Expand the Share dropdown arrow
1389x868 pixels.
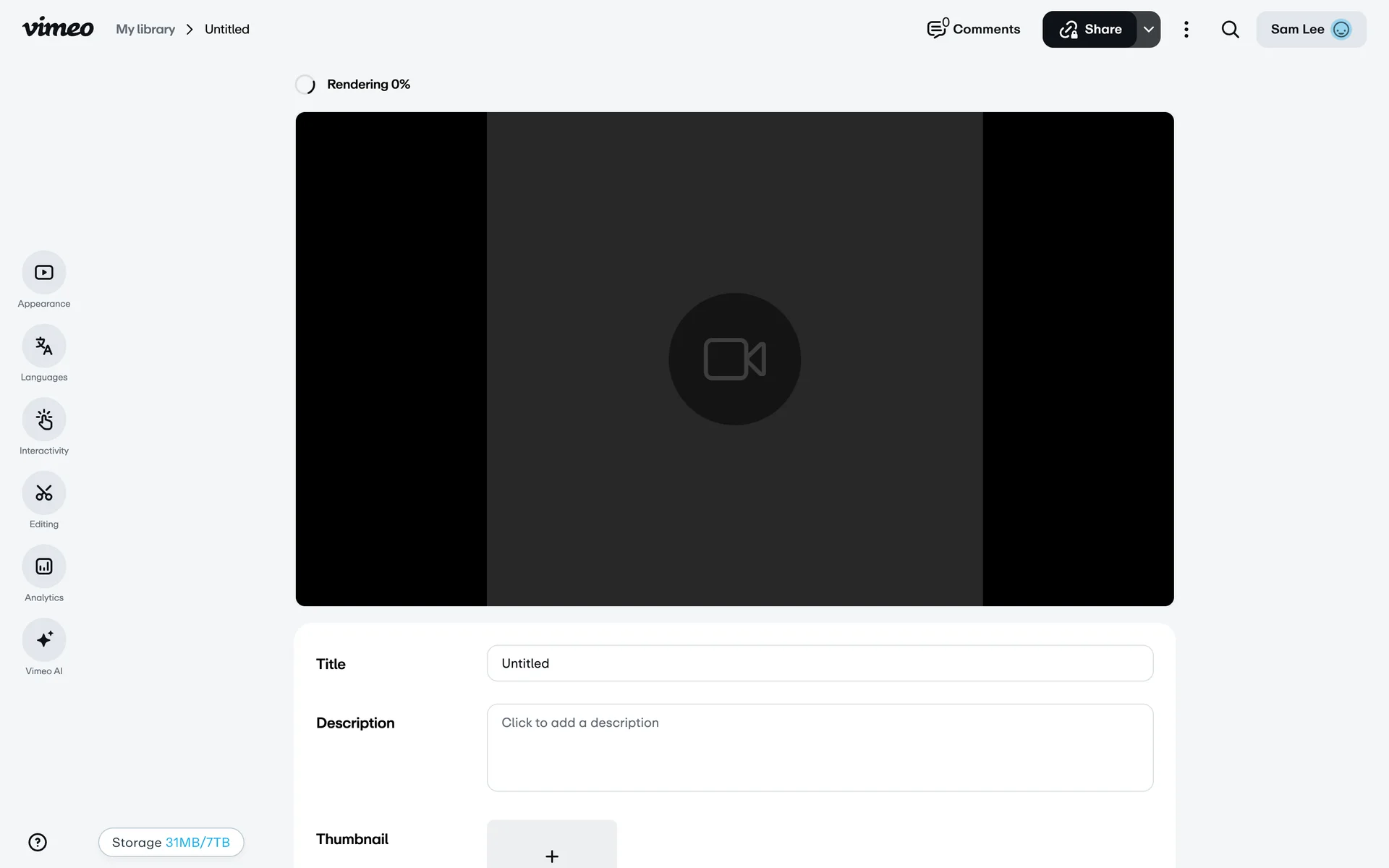pyautogui.click(x=1149, y=30)
